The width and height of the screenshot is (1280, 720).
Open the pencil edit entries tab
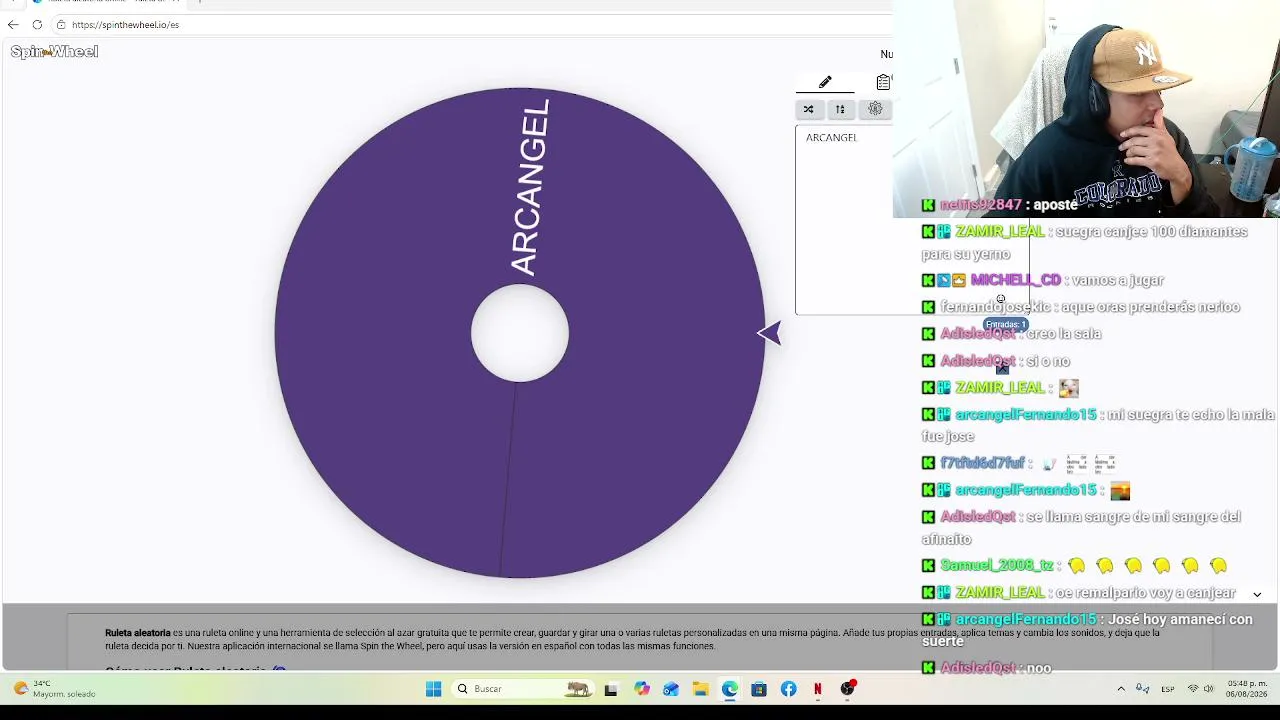click(x=825, y=82)
